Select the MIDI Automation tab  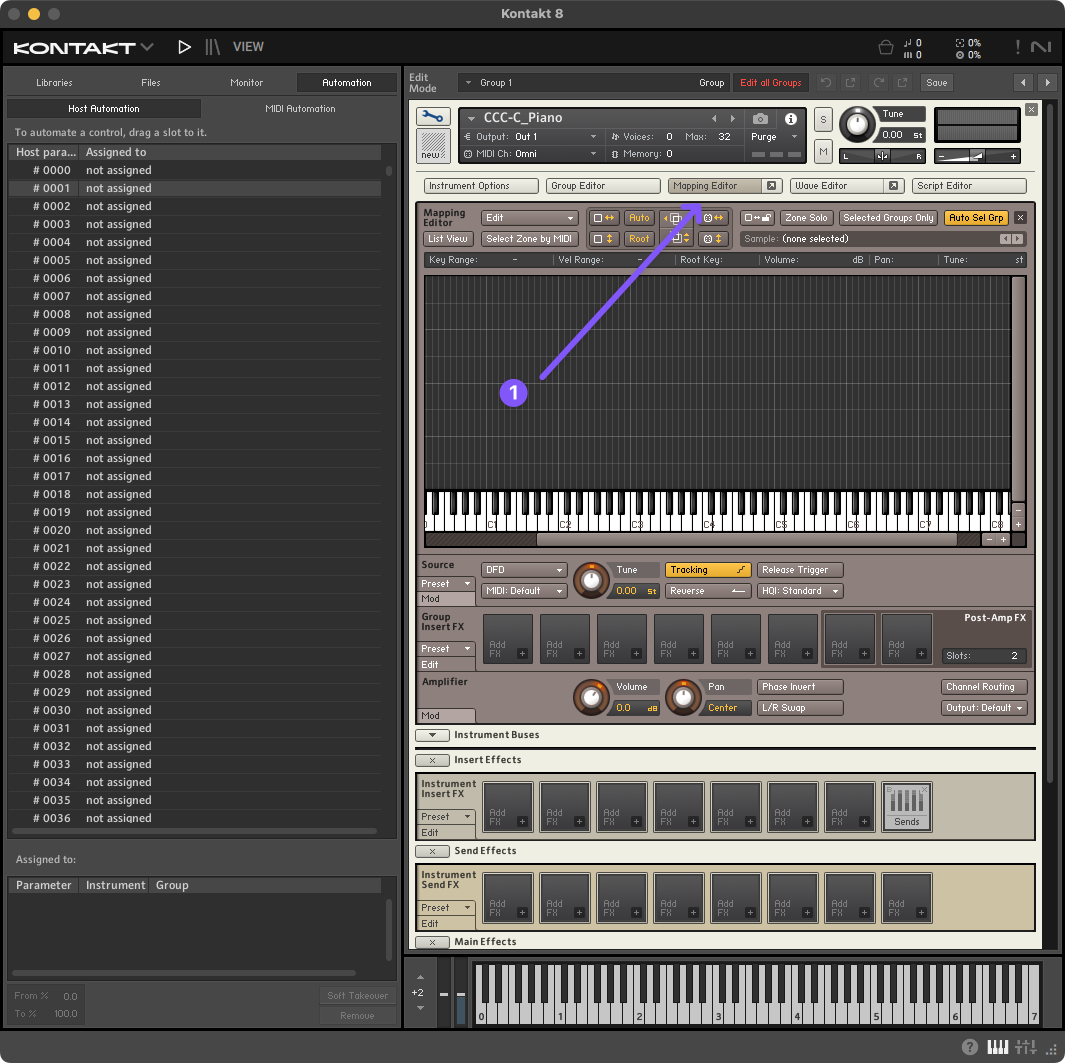300,109
